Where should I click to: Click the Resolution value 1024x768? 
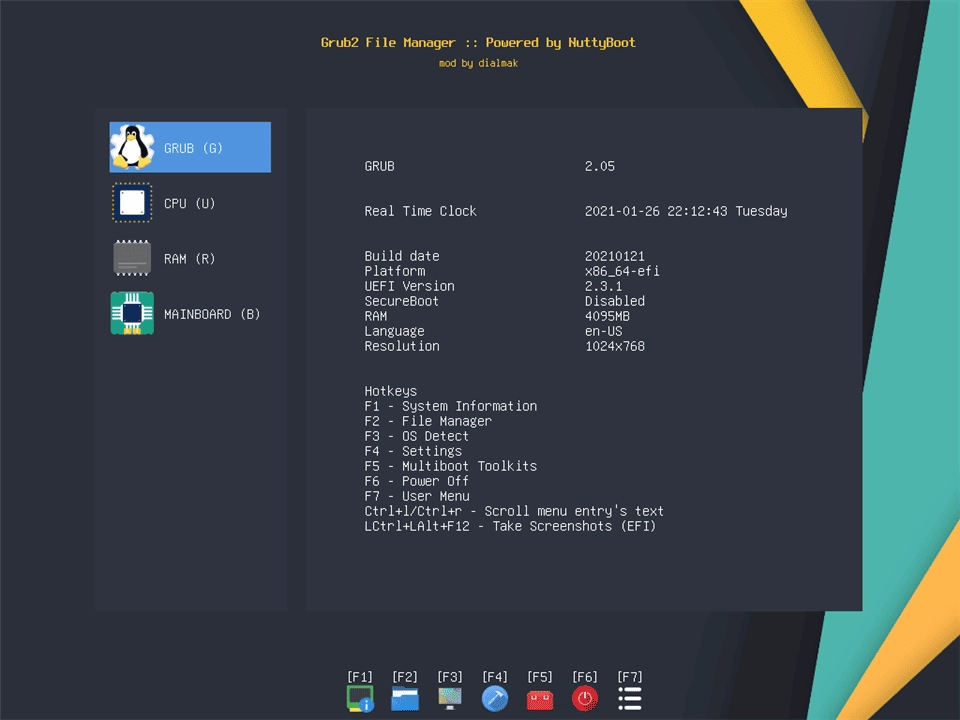(615, 346)
